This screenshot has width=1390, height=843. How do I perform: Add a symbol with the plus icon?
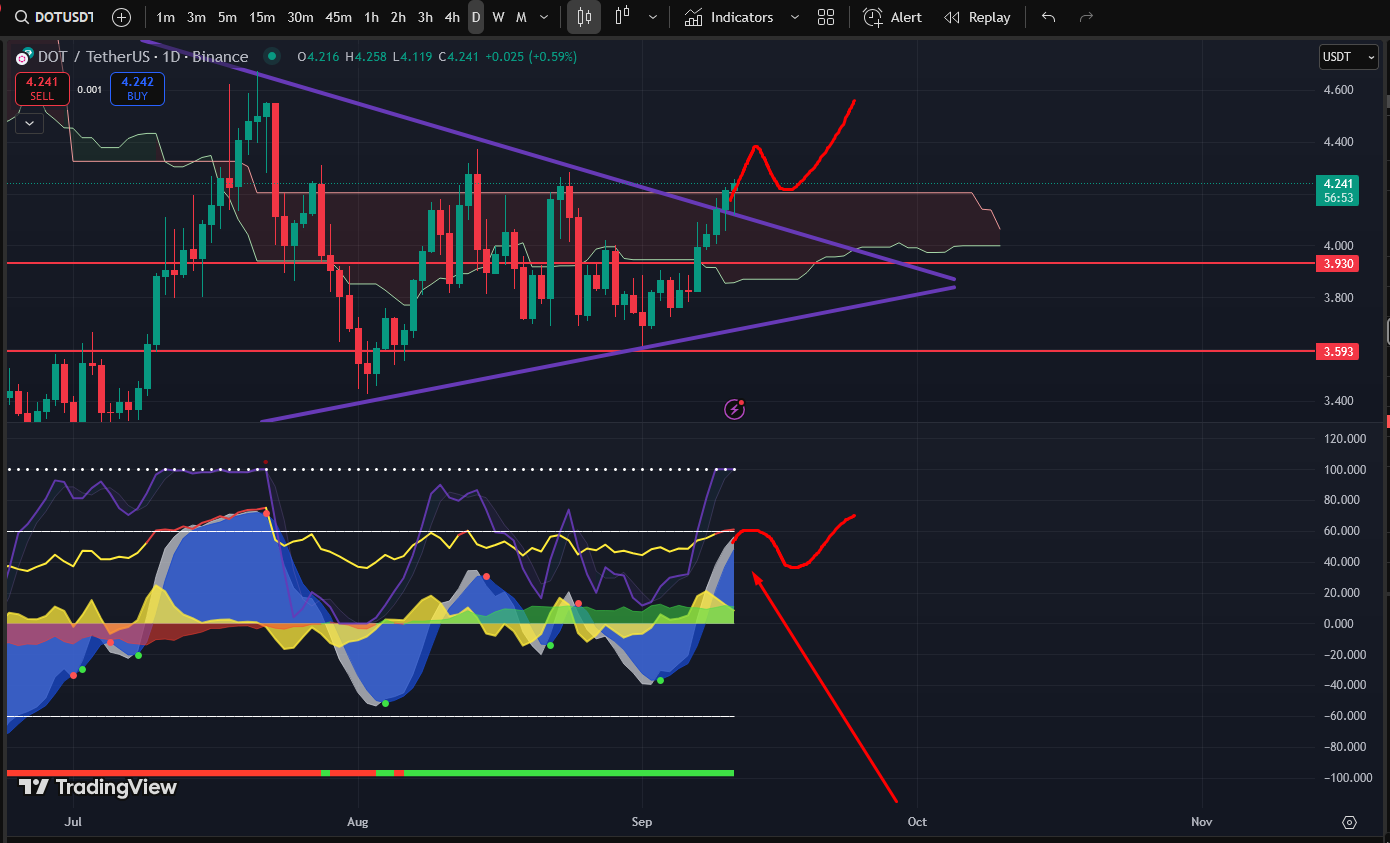tap(121, 17)
